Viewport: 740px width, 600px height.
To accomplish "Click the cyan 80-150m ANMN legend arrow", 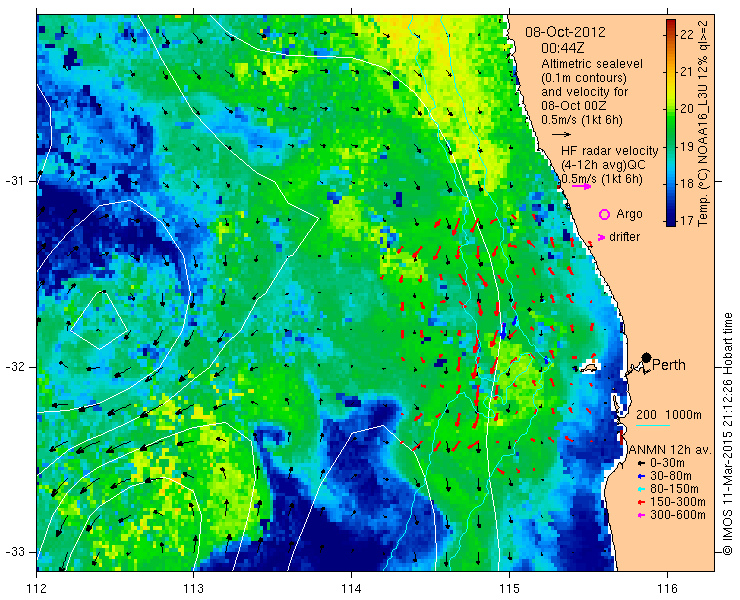I will point(641,490).
